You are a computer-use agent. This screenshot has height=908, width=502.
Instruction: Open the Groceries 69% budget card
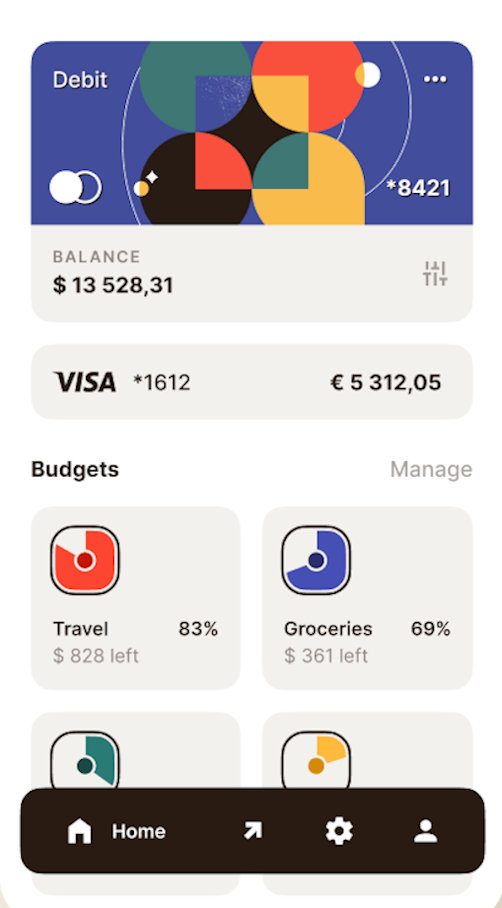pos(368,598)
